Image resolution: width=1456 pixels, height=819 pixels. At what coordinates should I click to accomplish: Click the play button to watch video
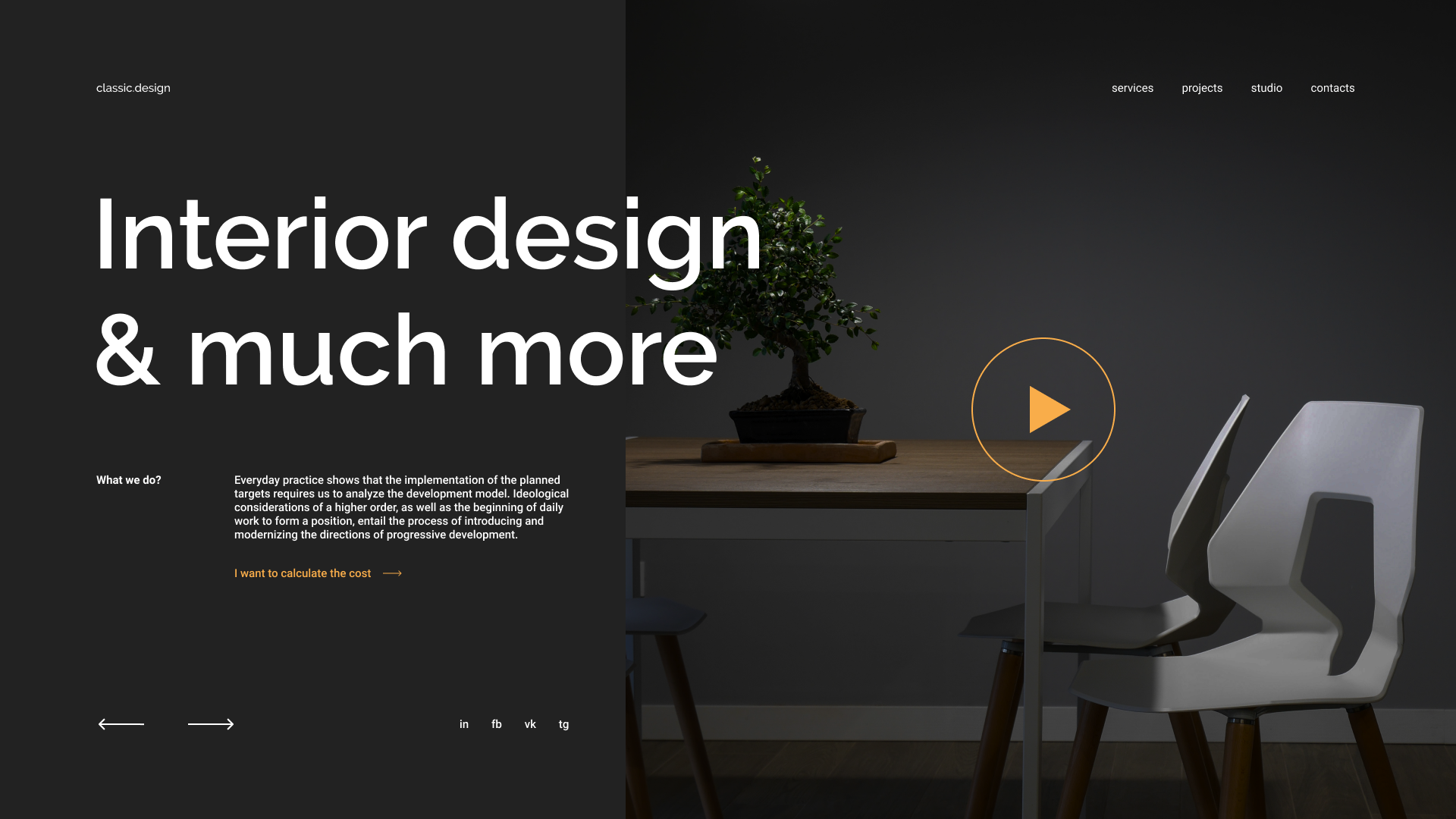point(1043,409)
